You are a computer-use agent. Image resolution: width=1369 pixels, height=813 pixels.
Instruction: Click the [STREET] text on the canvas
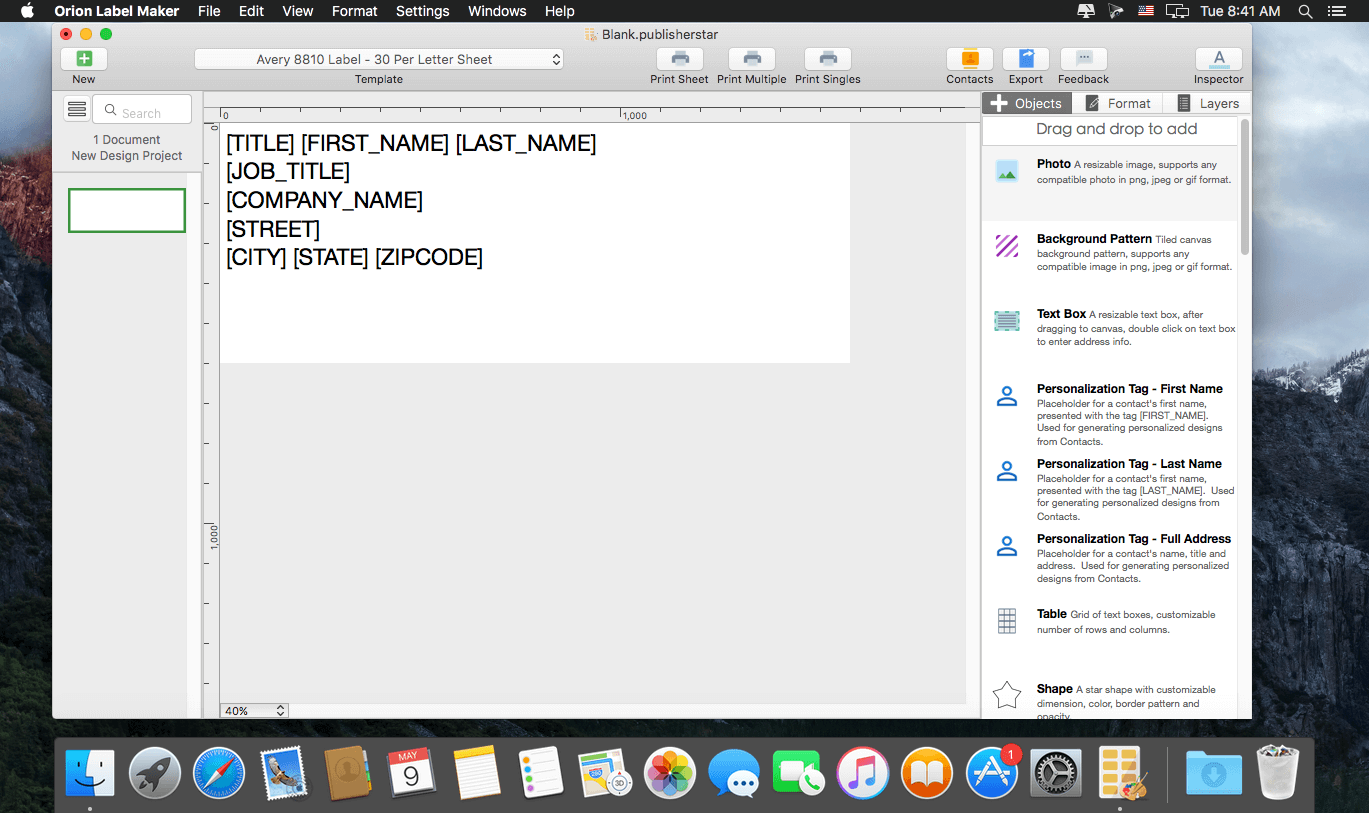click(x=273, y=229)
